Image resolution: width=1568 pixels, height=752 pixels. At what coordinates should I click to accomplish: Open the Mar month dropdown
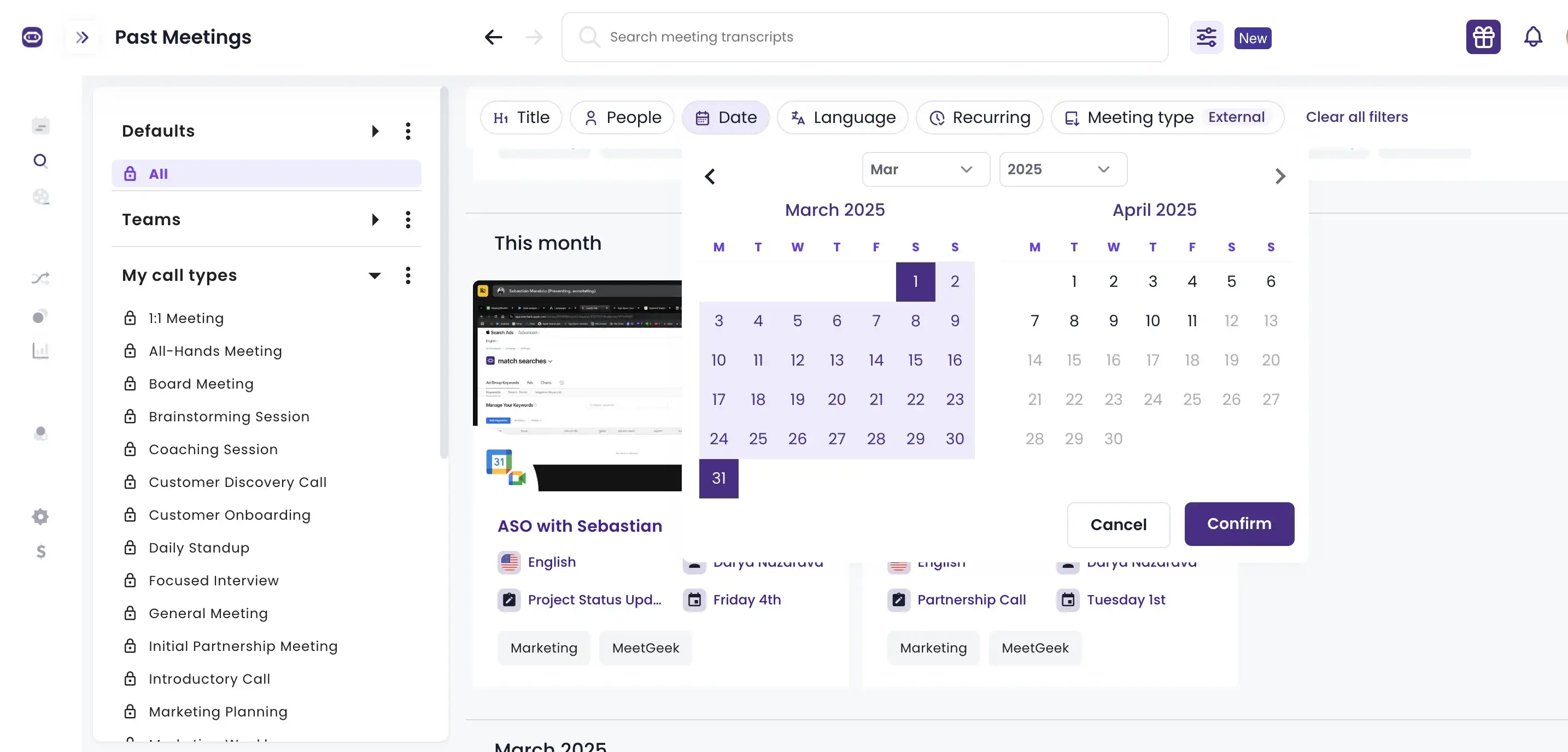pos(925,169)
